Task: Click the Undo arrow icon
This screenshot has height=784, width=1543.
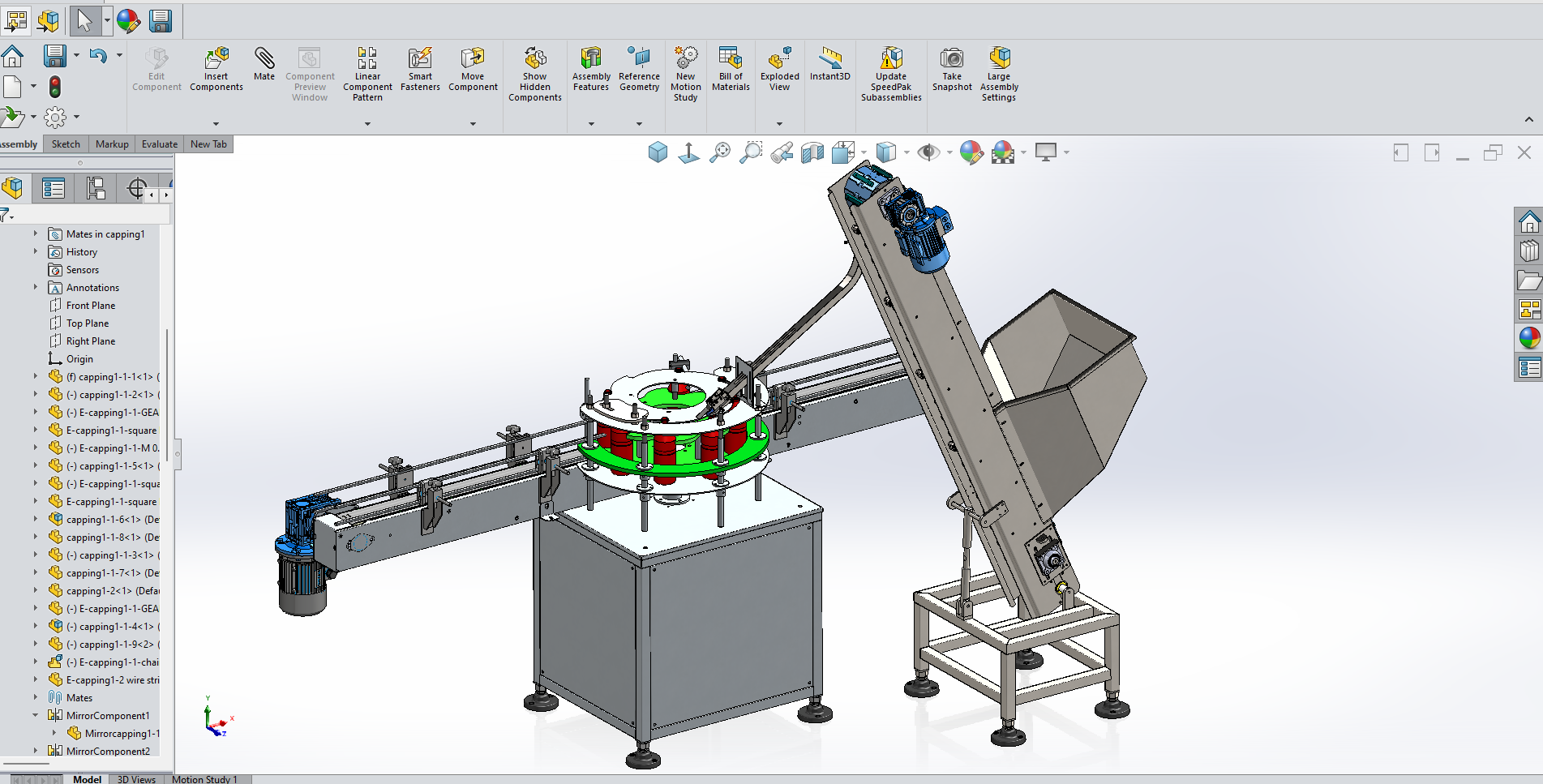Action: coord(98,56)
